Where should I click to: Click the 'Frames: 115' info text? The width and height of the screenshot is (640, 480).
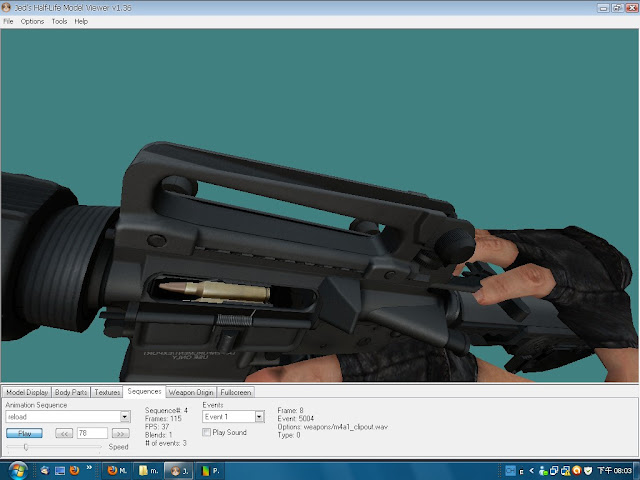pyautogui.click(x=163, y=419)
